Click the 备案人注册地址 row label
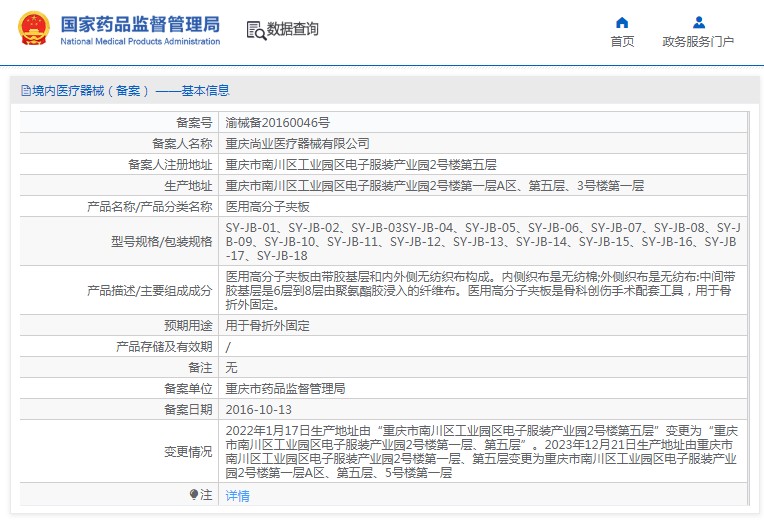 tap(170, 165)
